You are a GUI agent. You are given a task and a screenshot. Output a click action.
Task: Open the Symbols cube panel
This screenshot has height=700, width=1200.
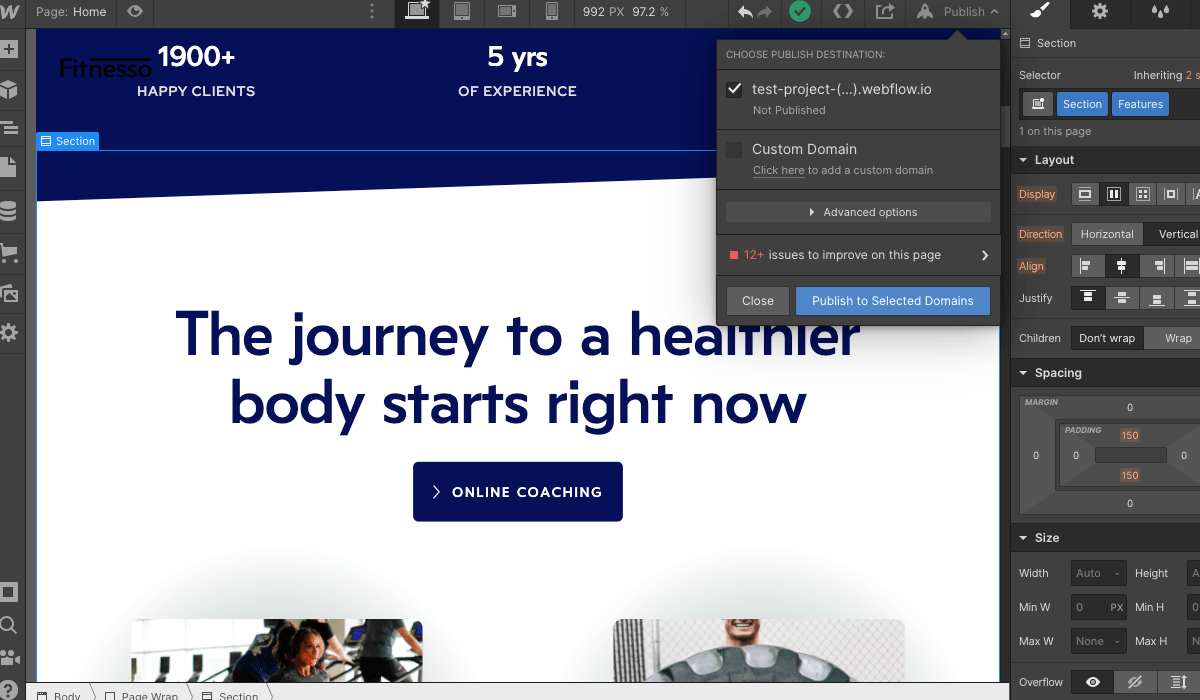9,90
